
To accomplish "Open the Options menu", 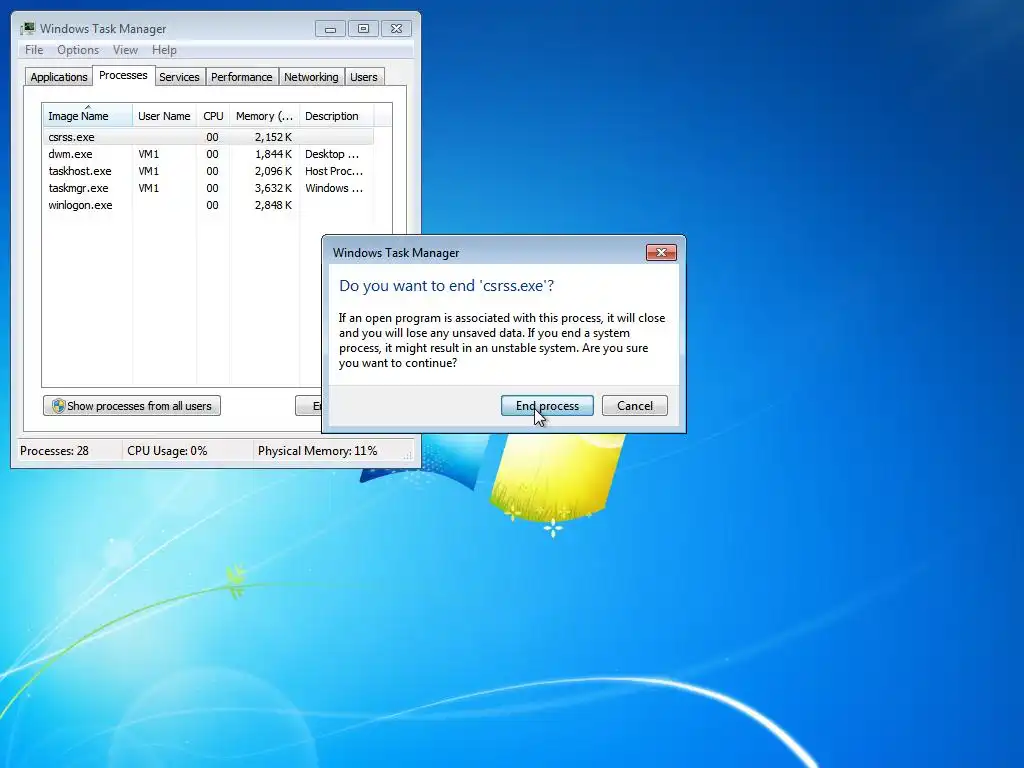I will pyautogui.click(x=78, y=50).
